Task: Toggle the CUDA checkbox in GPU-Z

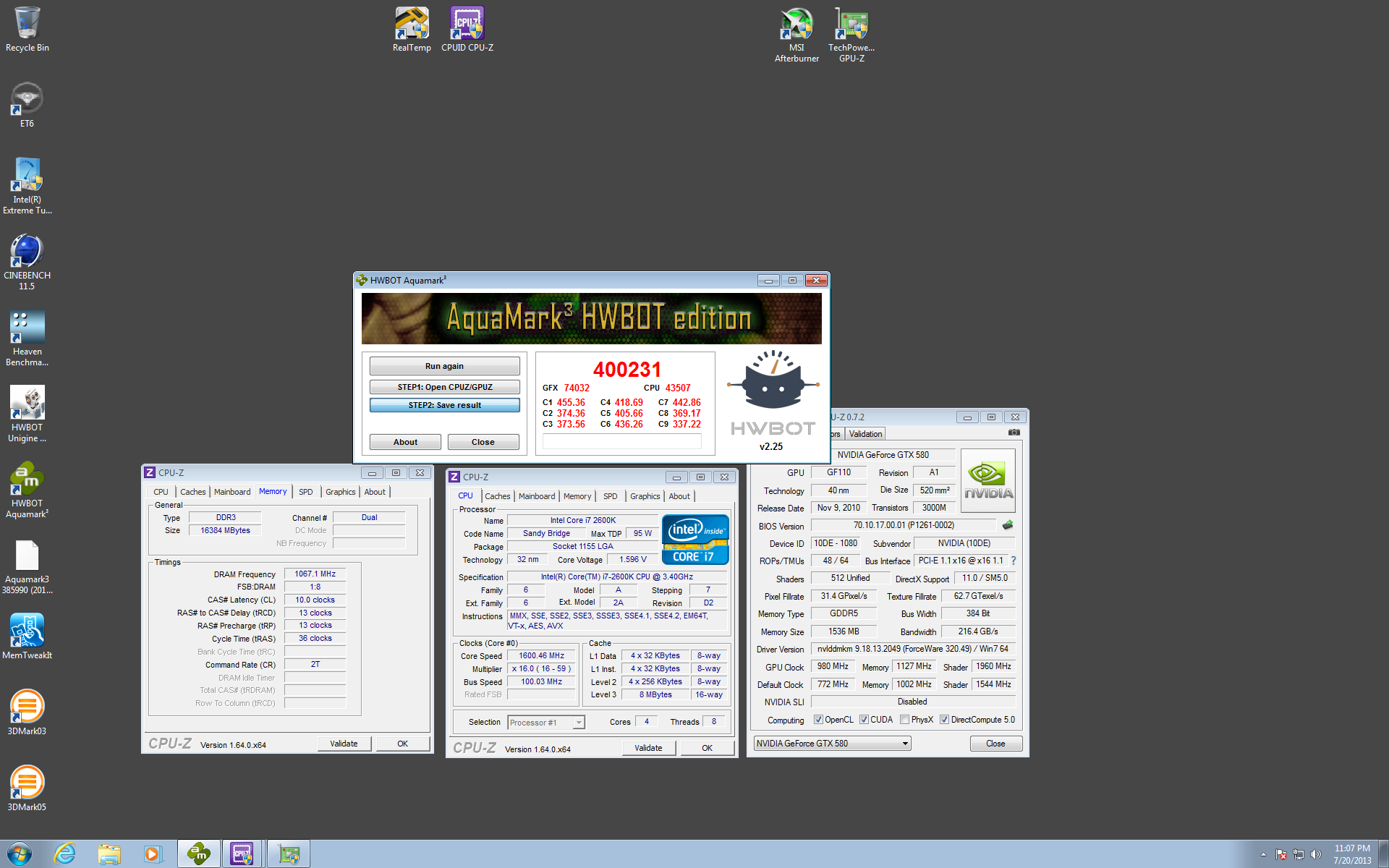Action: point(864,720)
